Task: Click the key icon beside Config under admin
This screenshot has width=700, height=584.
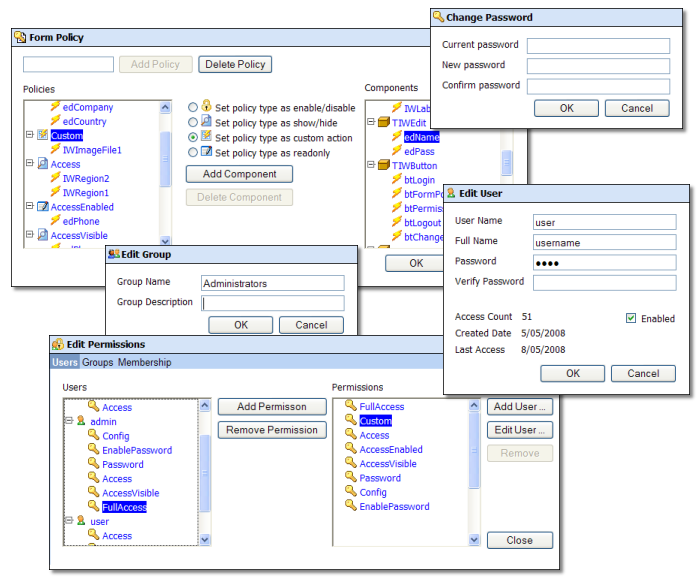Action: [93, 436]
